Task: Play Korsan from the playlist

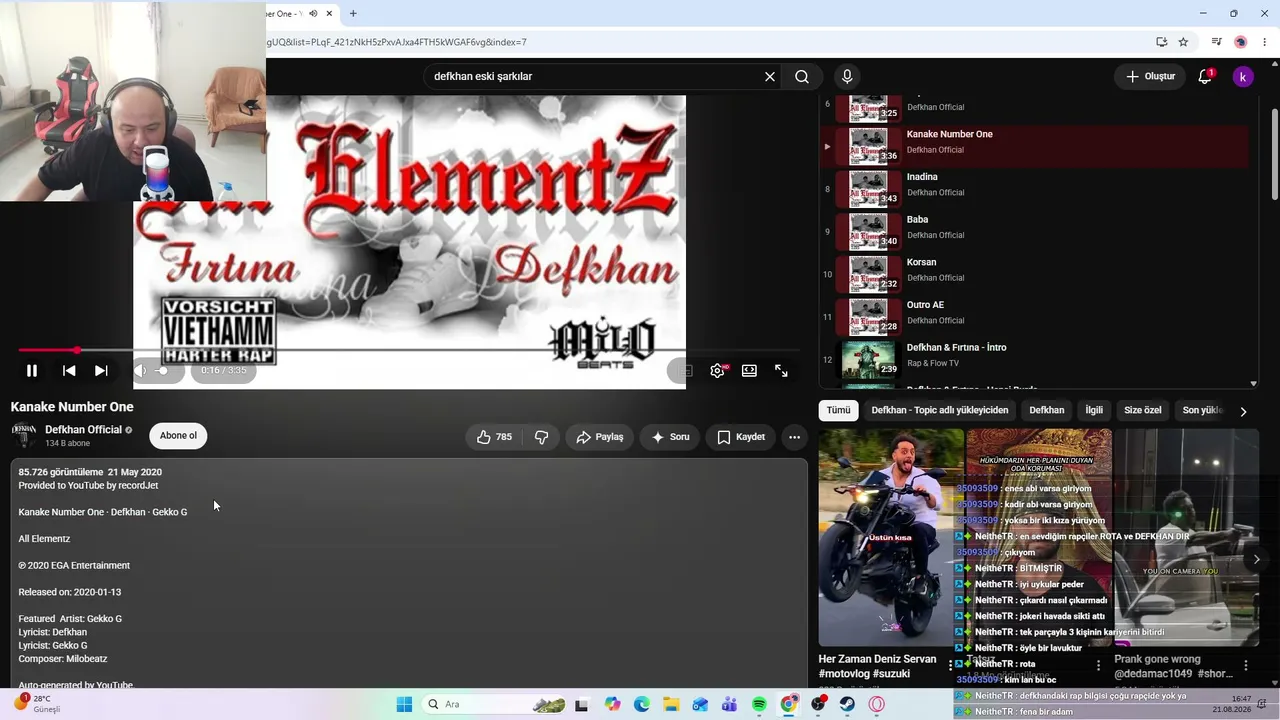Action: [1034, 275]
